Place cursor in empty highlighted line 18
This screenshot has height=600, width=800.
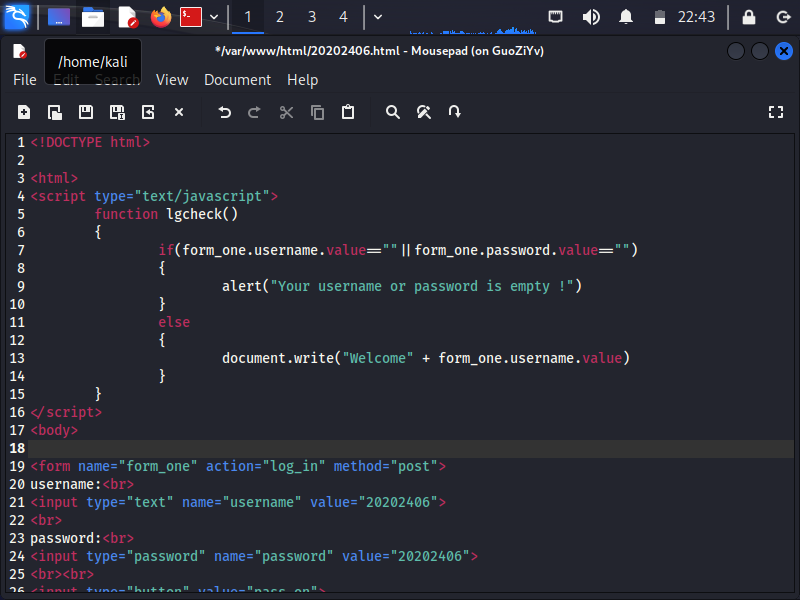(x=411, y=448)
